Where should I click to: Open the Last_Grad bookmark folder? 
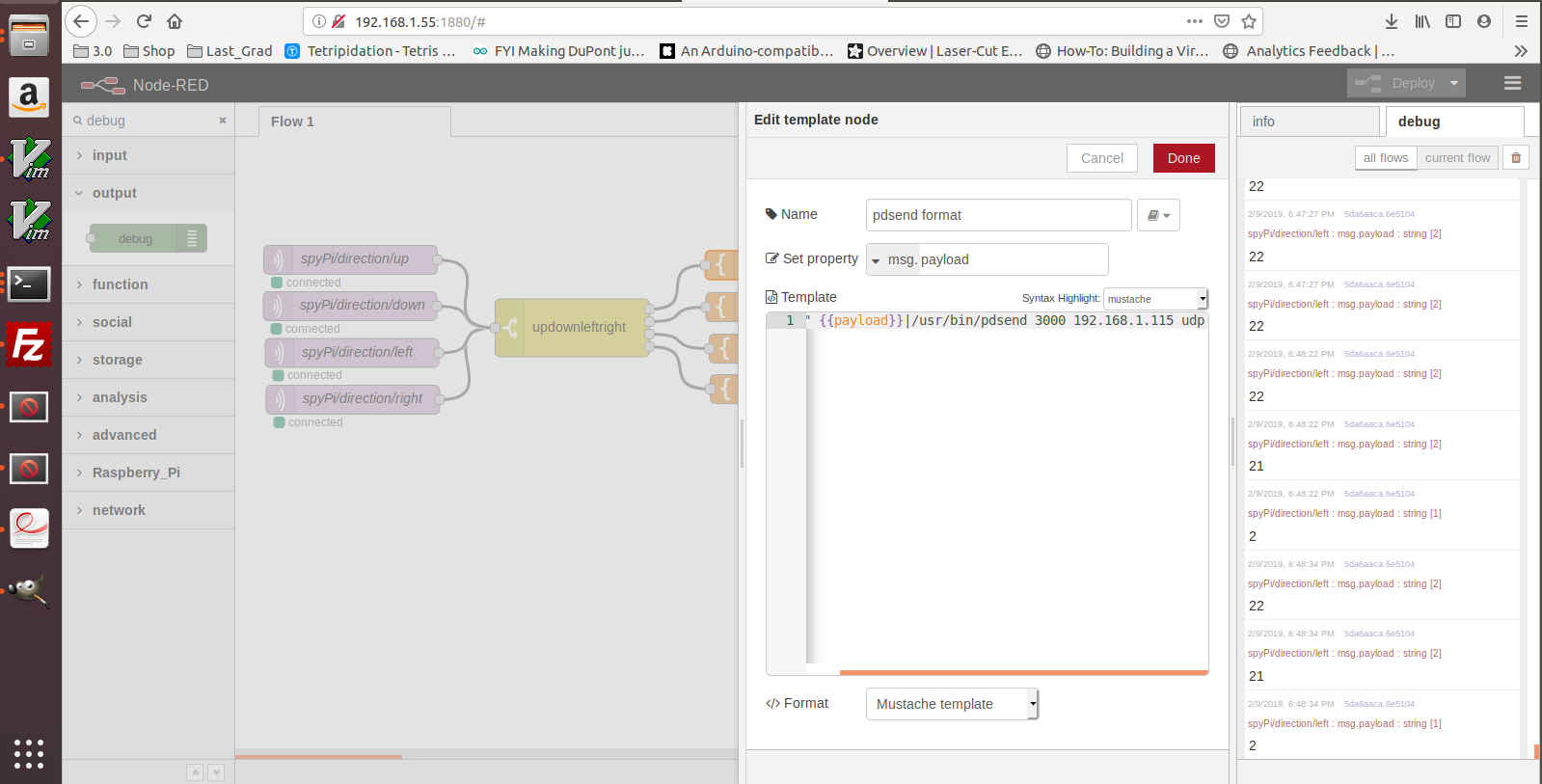pyautogui.click(x=230, y=51)
